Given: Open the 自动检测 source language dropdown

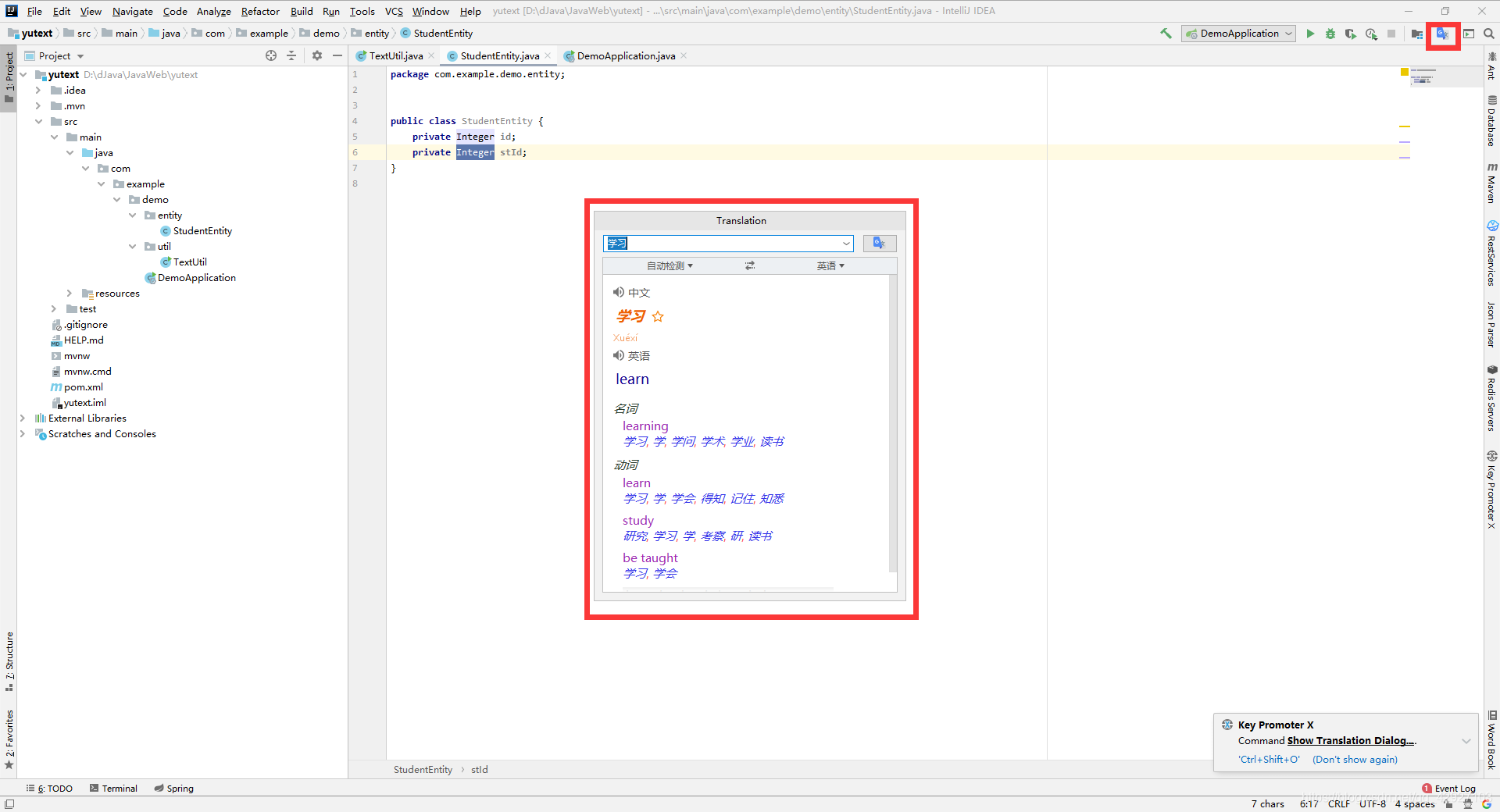Looking at the screenshot, I should tap(670, 266).
